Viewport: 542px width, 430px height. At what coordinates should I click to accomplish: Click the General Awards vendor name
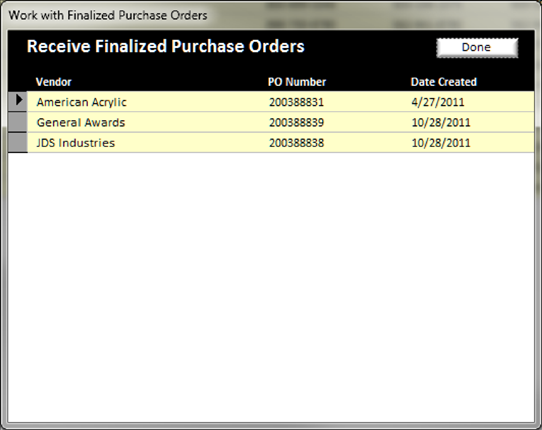[x=81, y=122]
